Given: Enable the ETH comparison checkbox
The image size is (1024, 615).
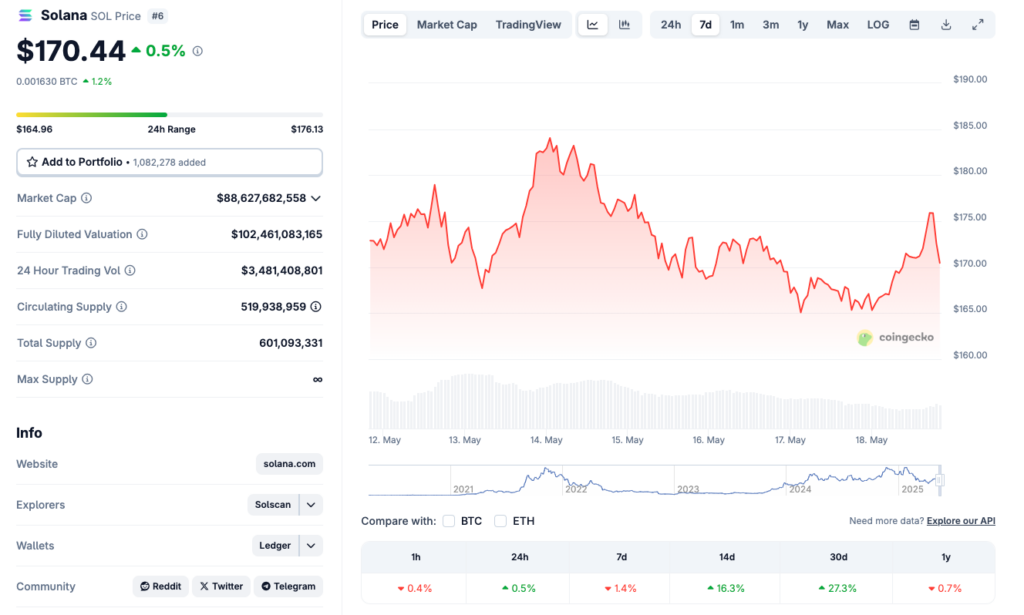Looking at the screenshot, I should coord(501,521).
